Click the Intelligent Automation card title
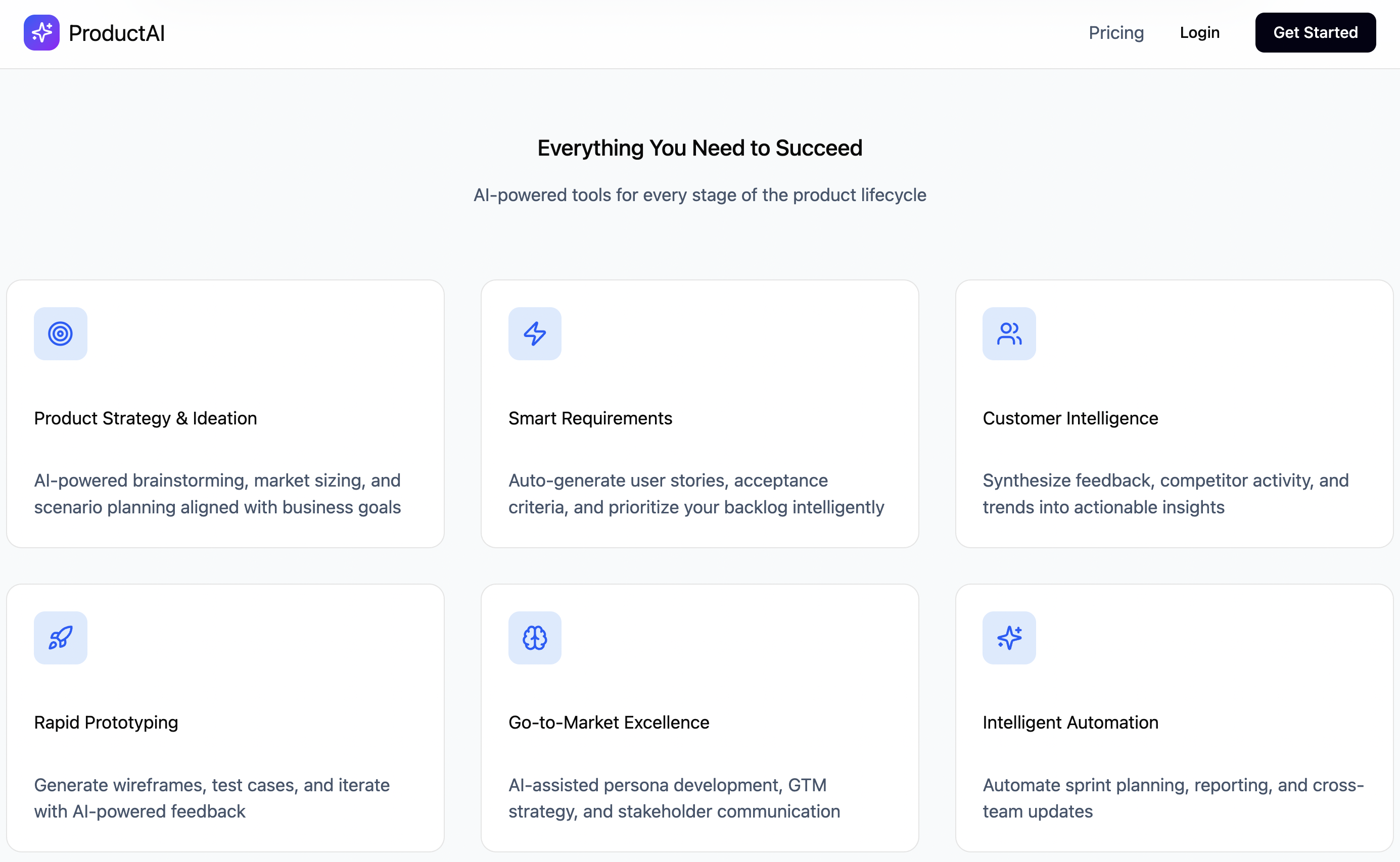This screenshot has height=862, width=1400. pyautogui.click(x=1070, y=723)
